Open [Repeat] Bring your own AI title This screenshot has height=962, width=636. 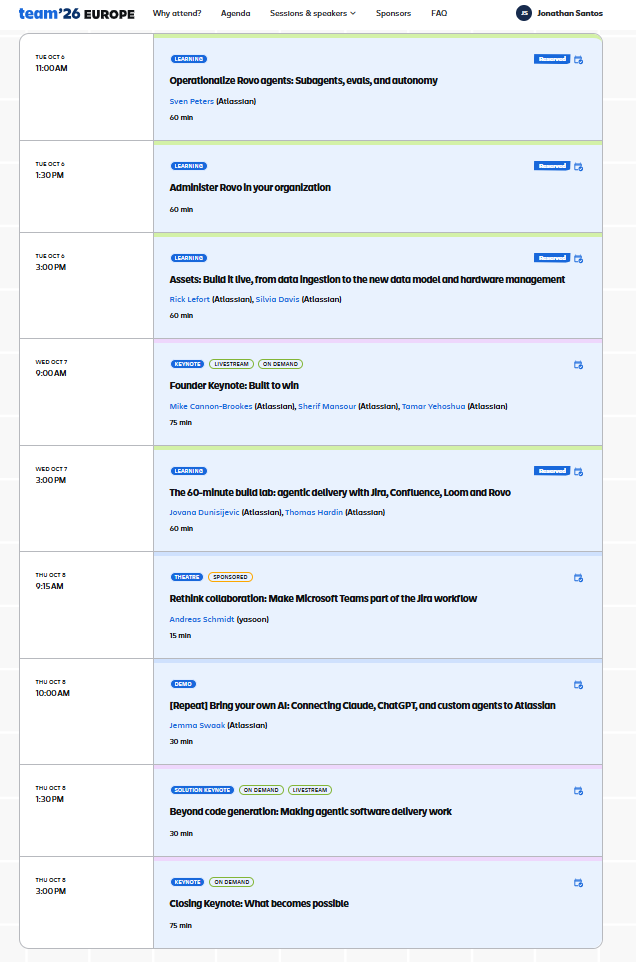[362, 705]
